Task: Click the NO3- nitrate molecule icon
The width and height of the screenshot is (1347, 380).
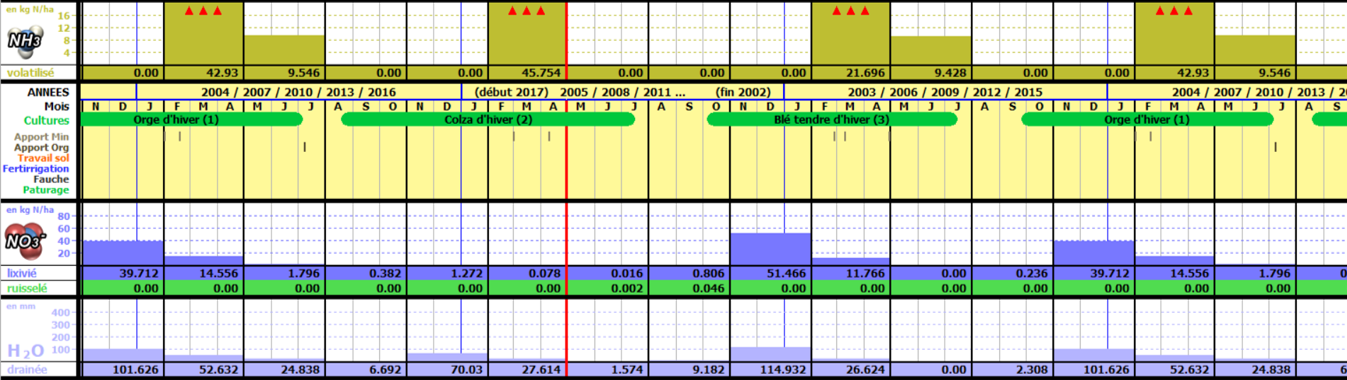Action: click(x=24, y=240)
